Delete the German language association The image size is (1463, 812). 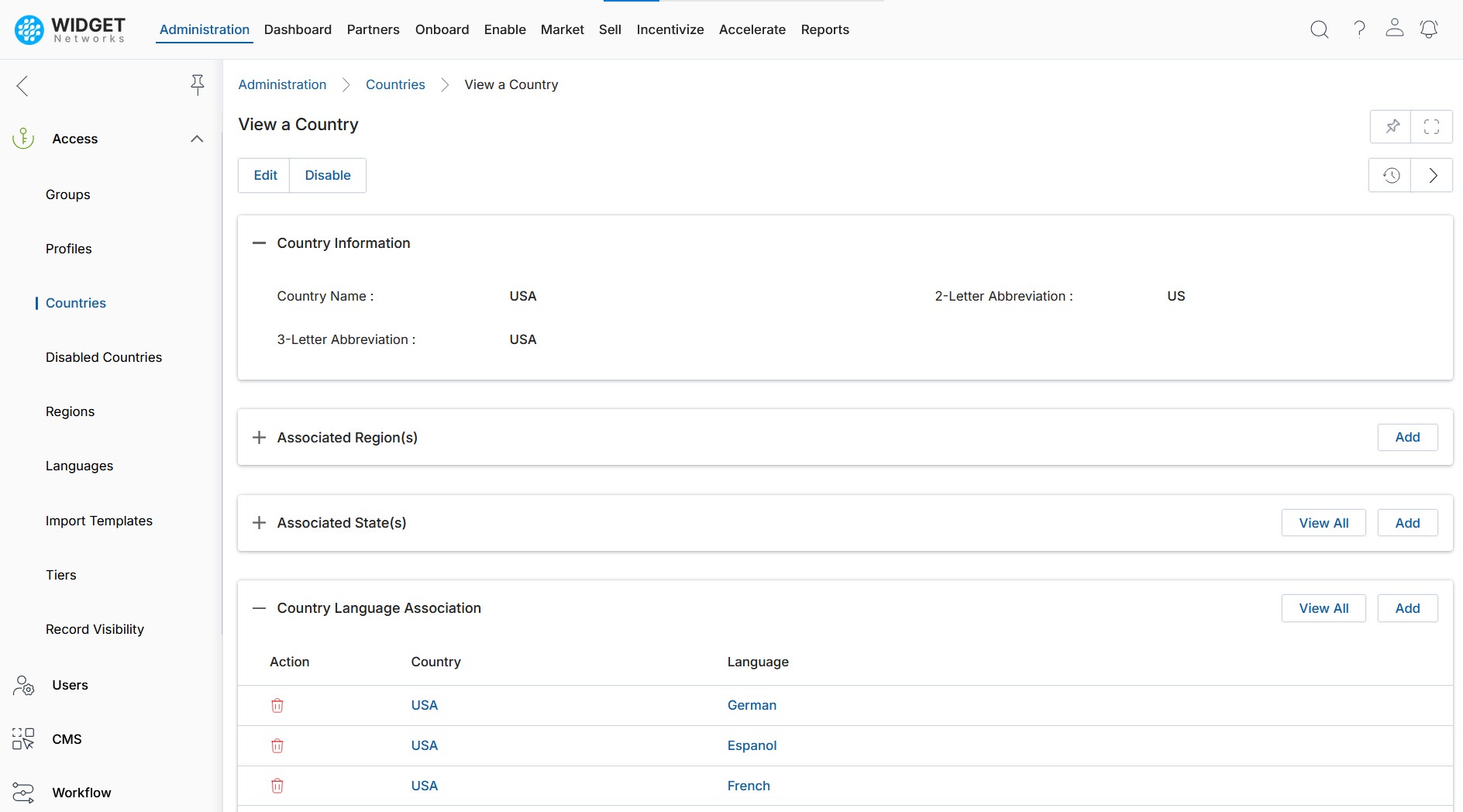click(x=277, y=705)
